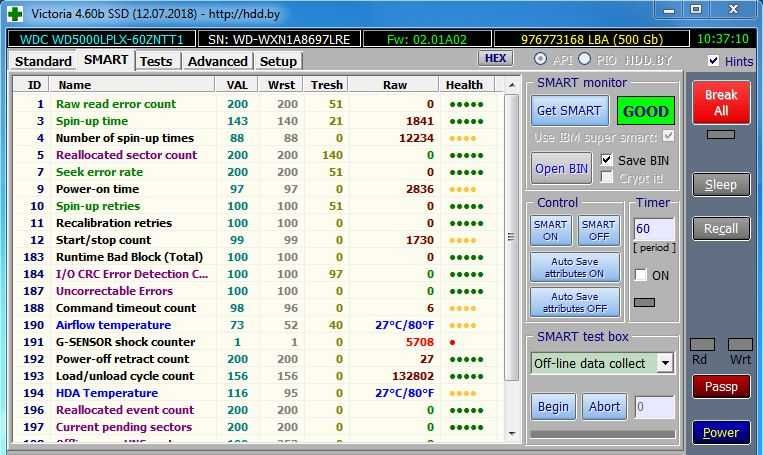Click Auto Save attributes OFF
Image resolution: width=763 pixels, height=455 pixels.
(575, 302)
